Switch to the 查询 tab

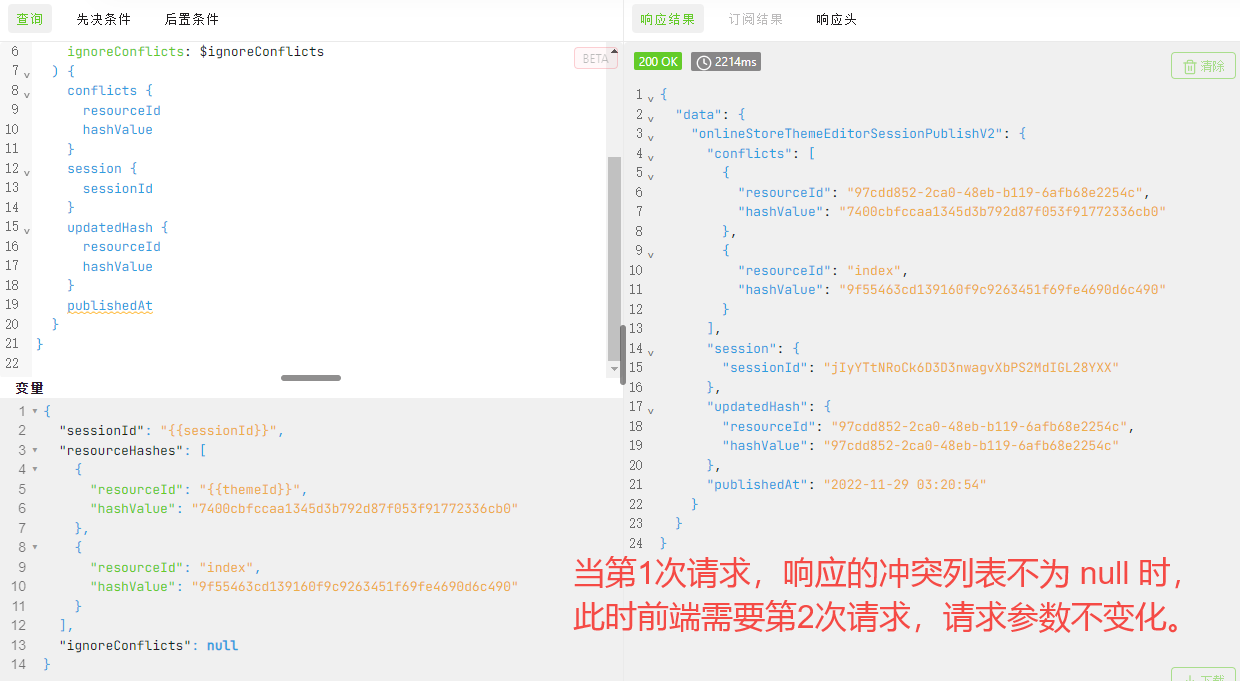pos(29,19)
